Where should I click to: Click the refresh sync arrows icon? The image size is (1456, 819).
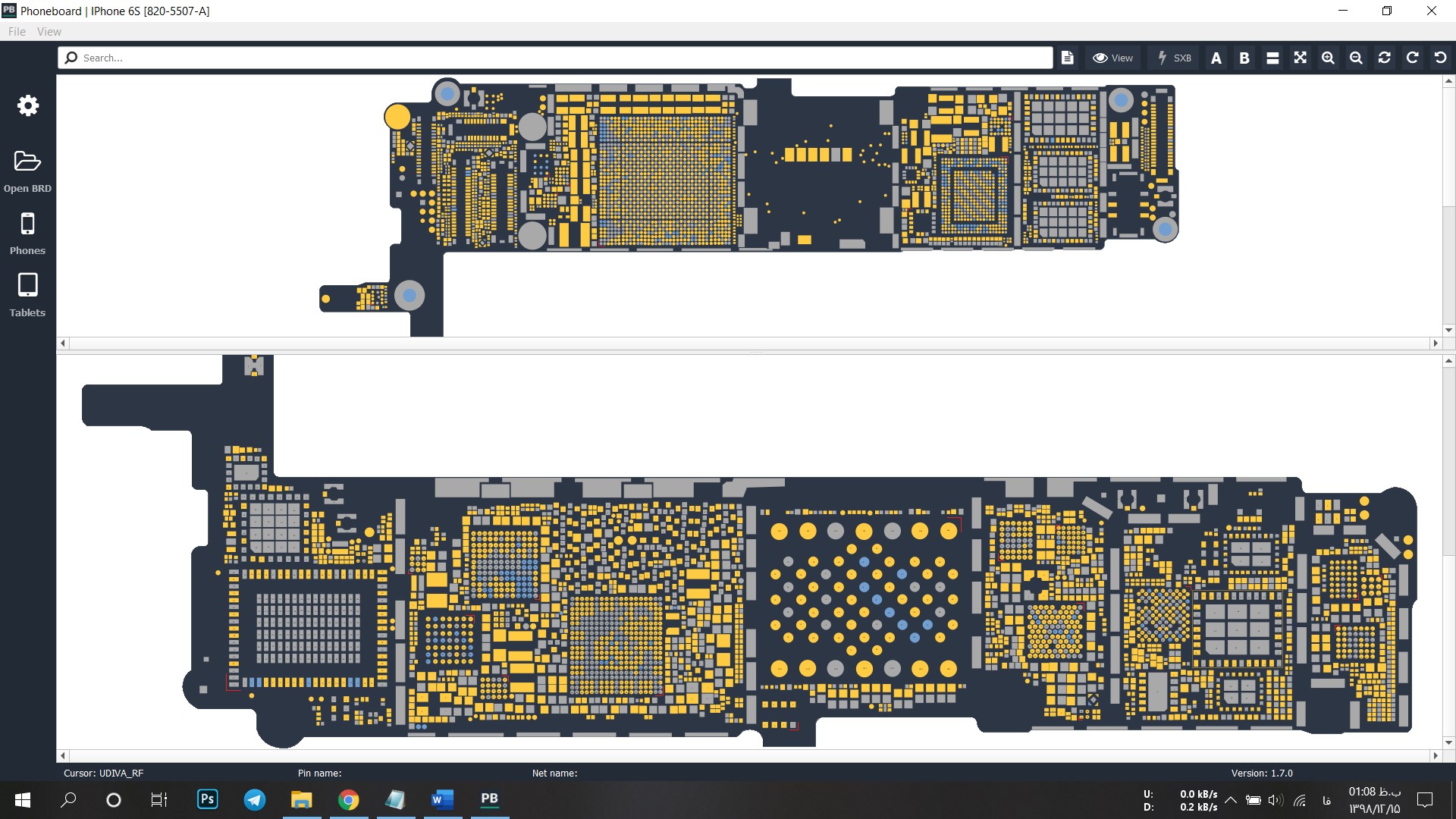point(1384,58)
